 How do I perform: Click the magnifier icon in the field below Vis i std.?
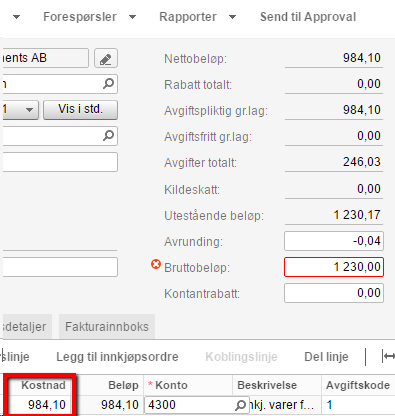click(x=108, y=135)
